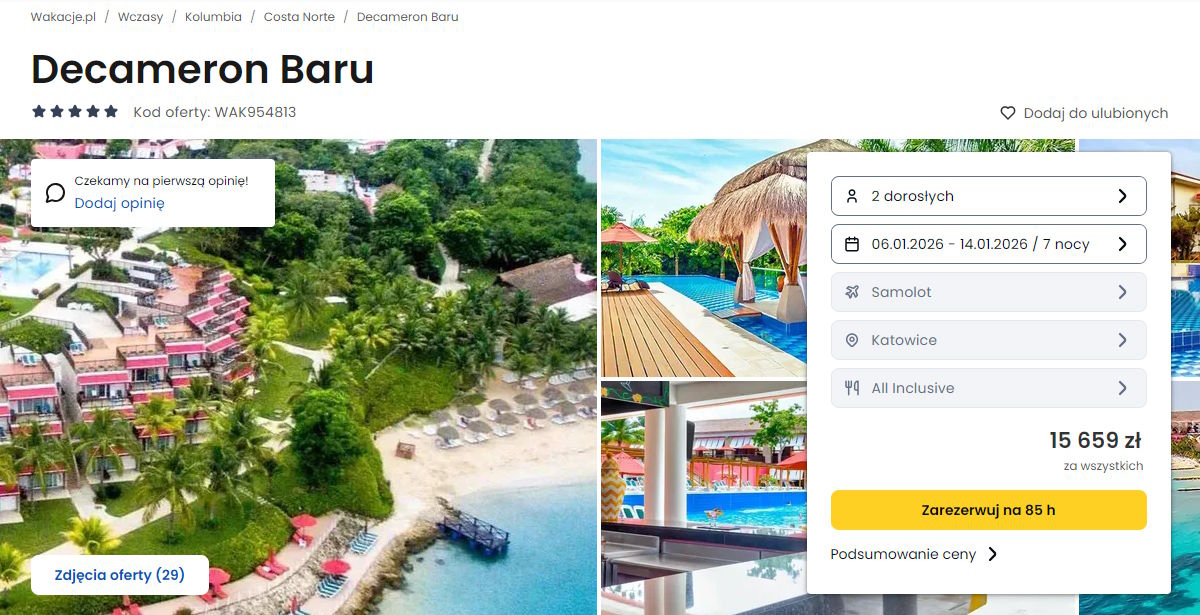Viewport: 1200px width, 615px height.
Task: Expand the Samolot transport chevron
Action: click(x=1123, y=292)
